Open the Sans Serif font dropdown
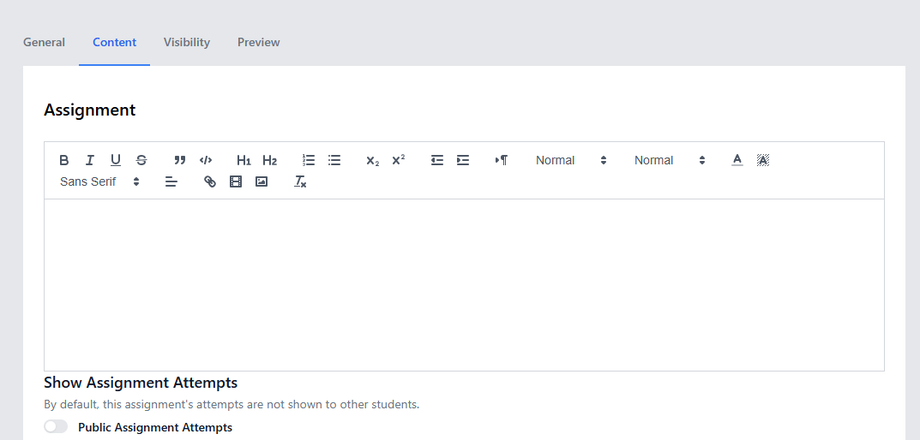Viewport: 920px width, 440px height. 99,182
